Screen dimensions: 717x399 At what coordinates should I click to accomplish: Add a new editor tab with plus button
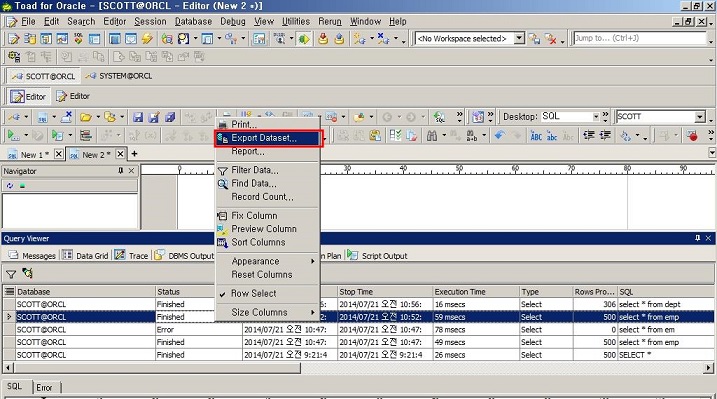[x=134, y=154]
